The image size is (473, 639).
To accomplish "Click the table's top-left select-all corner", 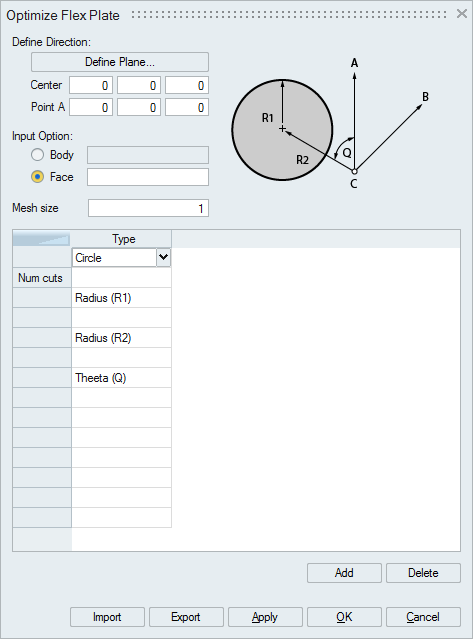I will click(42, 239).
